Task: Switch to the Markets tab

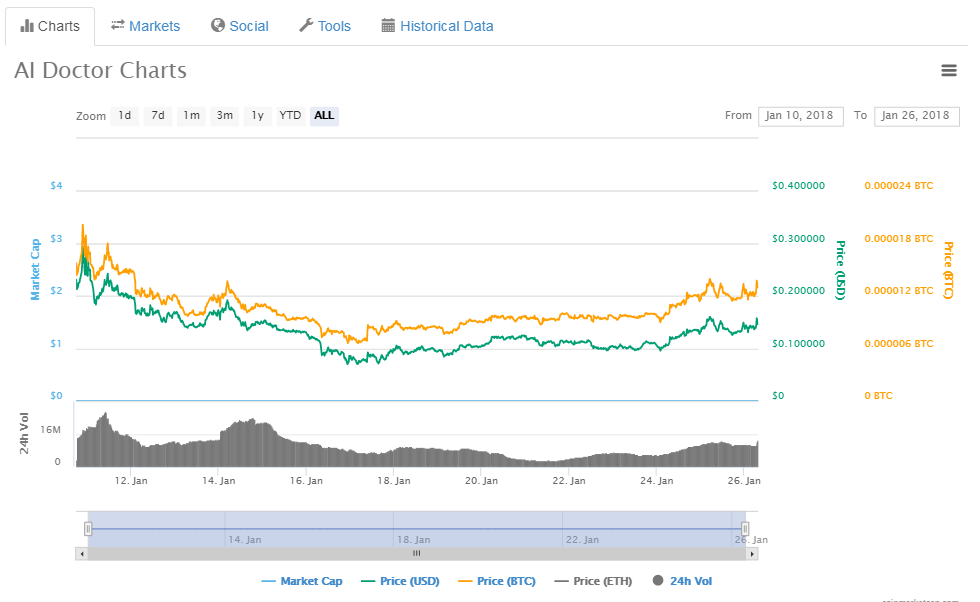Action: coord(146,26)
